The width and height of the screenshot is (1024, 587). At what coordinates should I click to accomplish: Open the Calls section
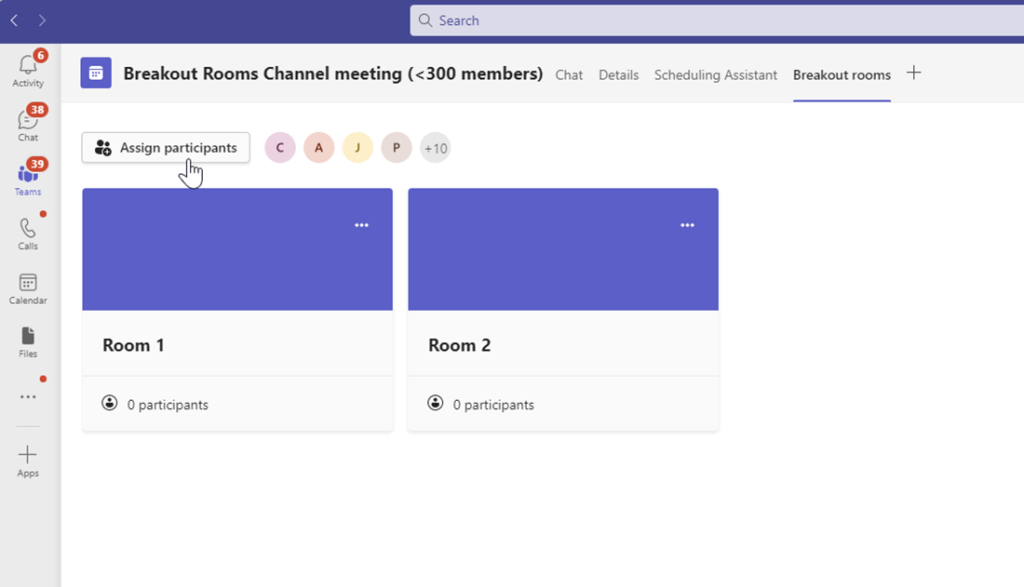coord(27,232)
